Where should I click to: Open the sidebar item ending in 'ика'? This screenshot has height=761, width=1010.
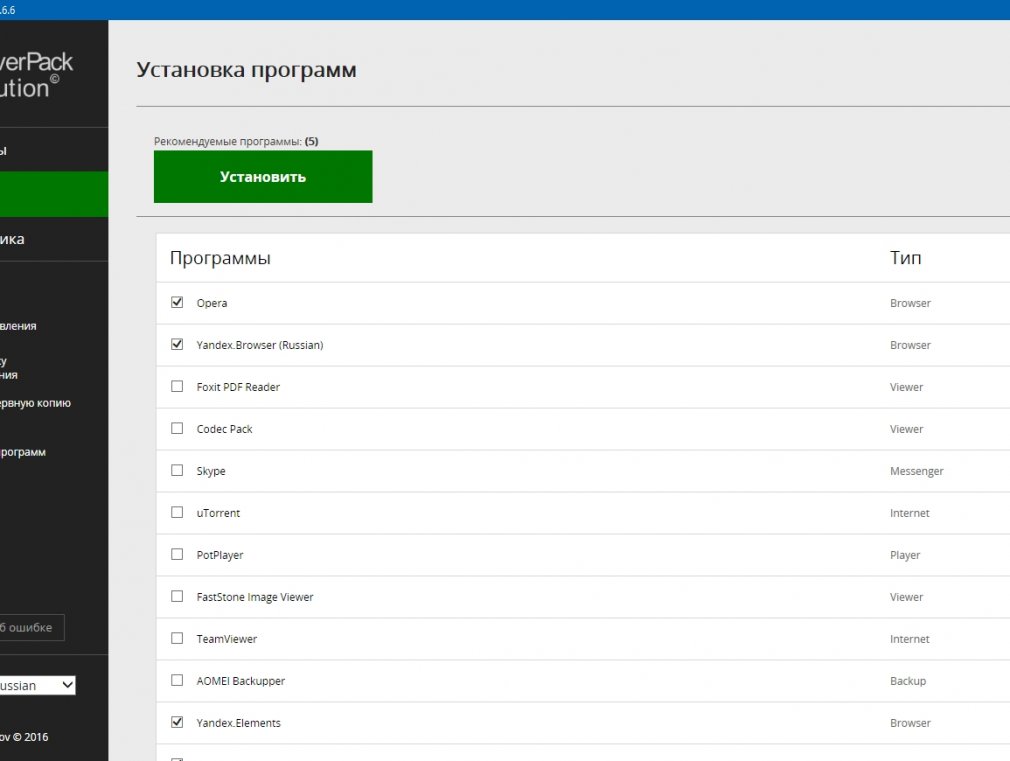(x=54, y=239)
